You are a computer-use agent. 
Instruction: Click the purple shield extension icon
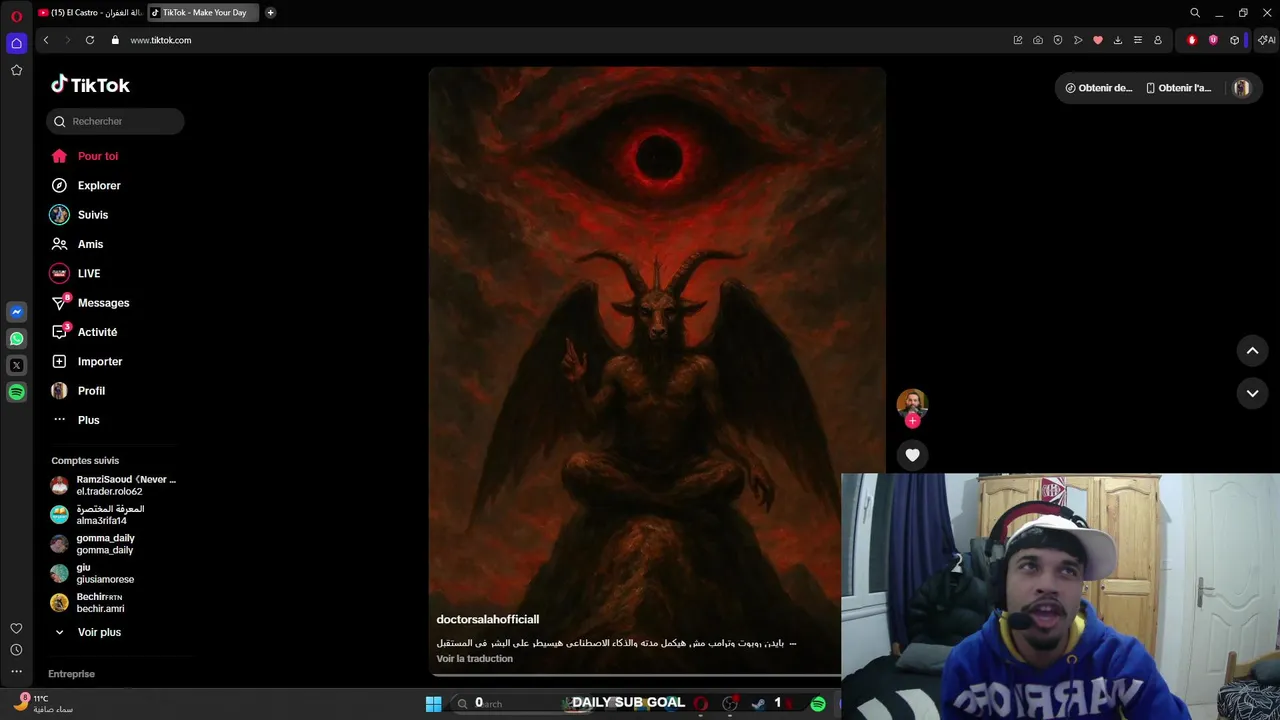pyautogui.click(x=1213, y=40)
